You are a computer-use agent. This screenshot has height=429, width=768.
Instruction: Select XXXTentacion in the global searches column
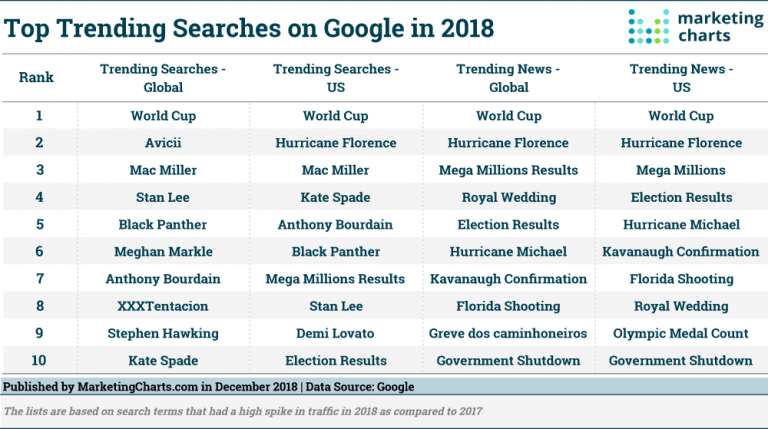(x=163, y=307)
